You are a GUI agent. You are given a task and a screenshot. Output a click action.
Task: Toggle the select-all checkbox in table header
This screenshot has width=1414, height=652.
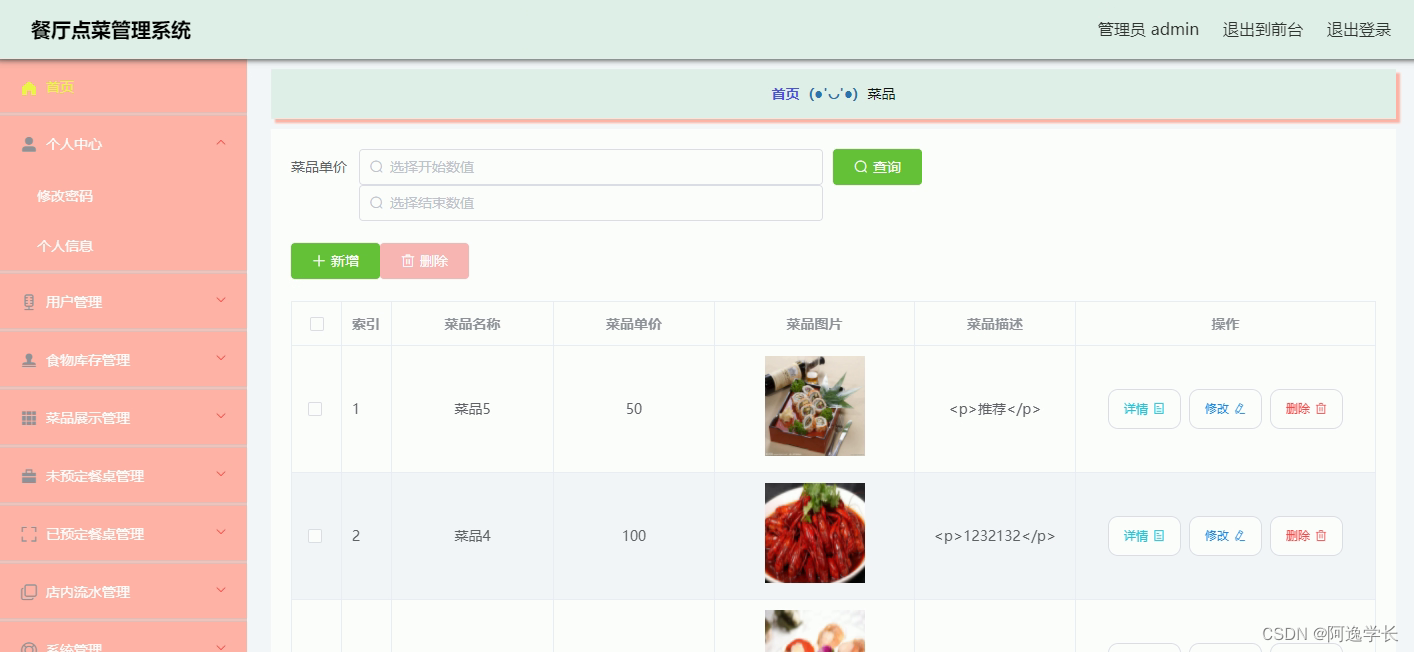(x=317, y=324)
